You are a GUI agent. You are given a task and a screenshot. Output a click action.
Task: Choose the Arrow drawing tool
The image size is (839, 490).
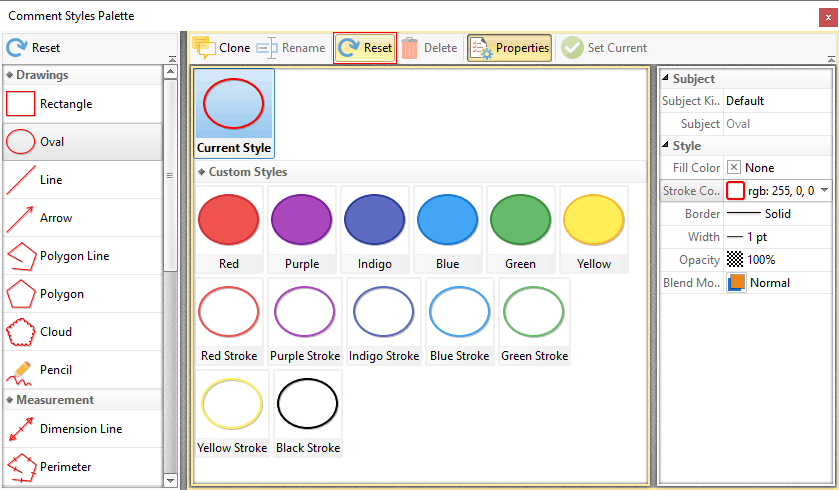point(55,218)
